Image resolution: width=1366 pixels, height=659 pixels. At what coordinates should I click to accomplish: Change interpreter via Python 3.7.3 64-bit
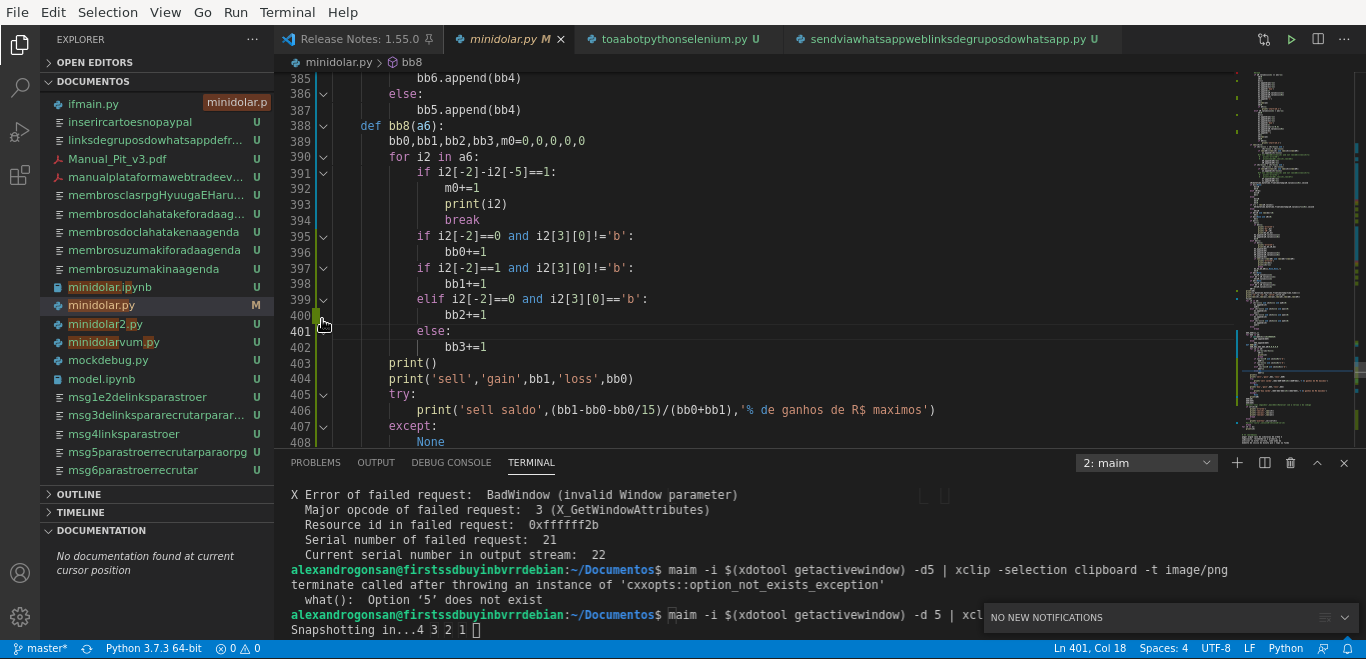153,648
